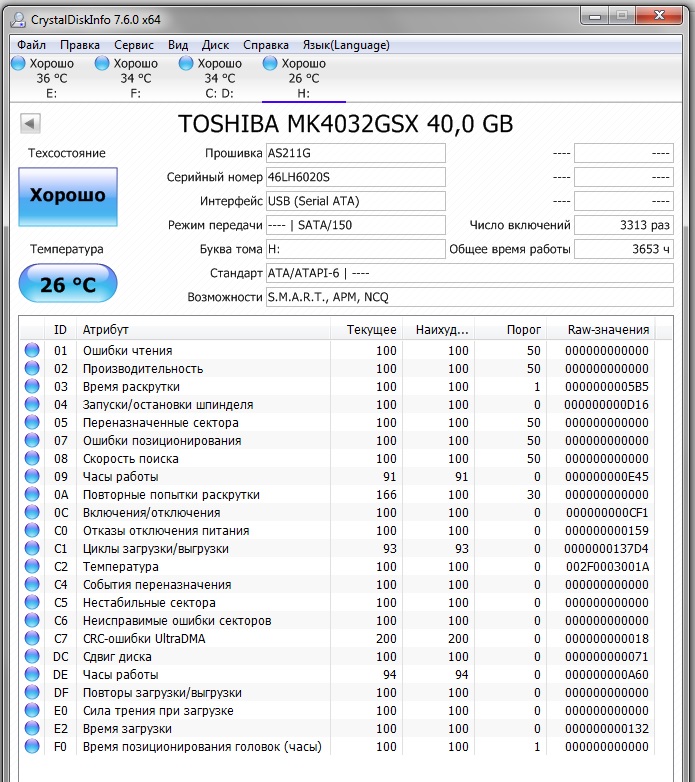This screenshot has width=695, height=782.
Task: Click raw value 000000000018
Action: (607, 638)
